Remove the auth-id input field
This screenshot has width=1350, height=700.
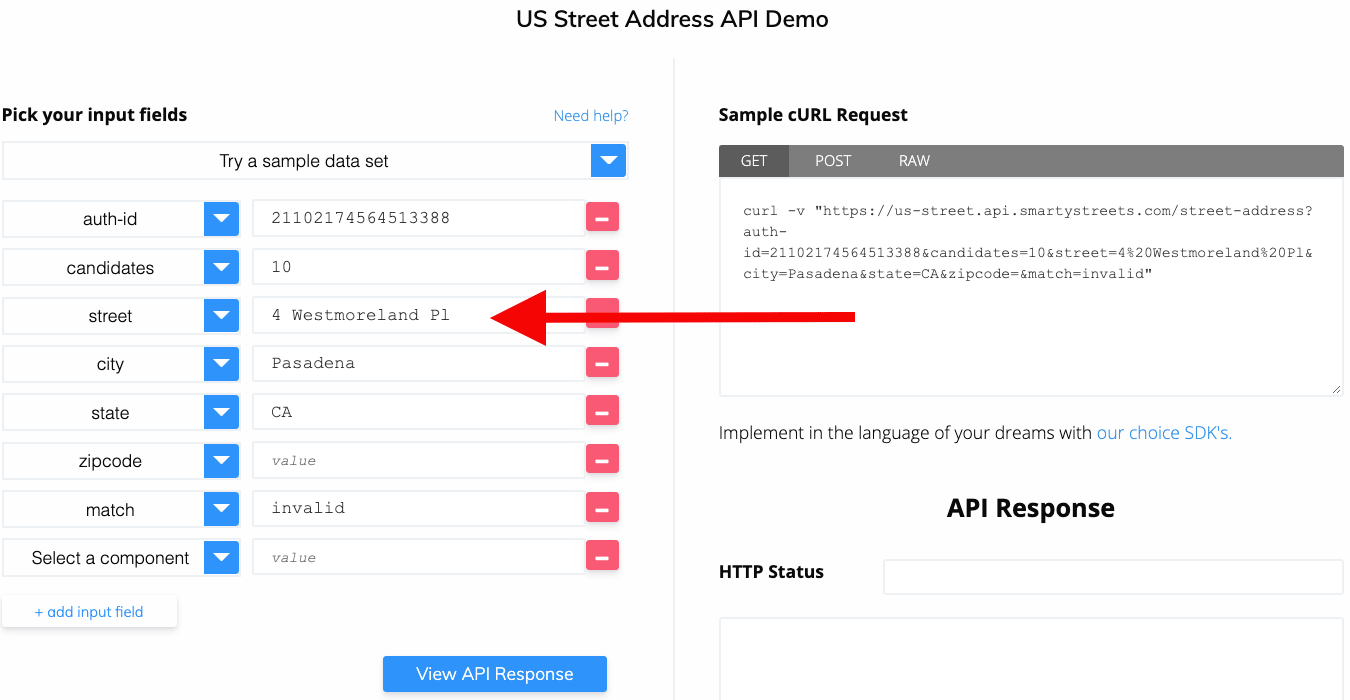coord(603,218)
